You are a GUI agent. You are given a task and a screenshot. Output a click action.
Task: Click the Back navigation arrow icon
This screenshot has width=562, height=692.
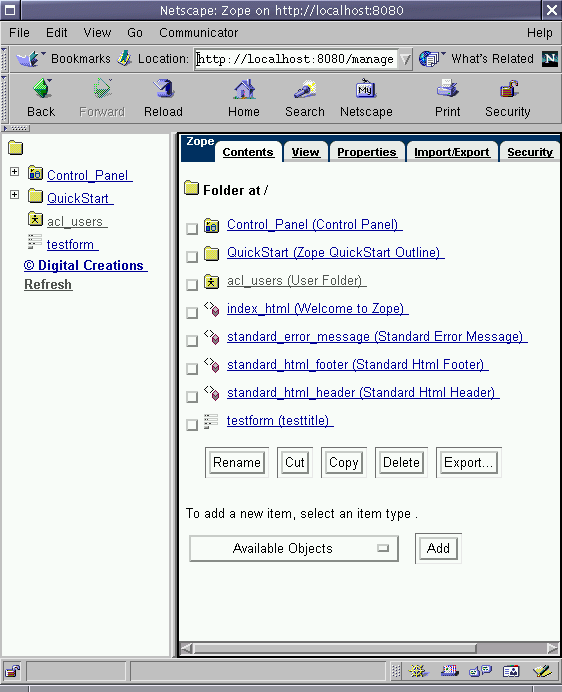point(42,89)
